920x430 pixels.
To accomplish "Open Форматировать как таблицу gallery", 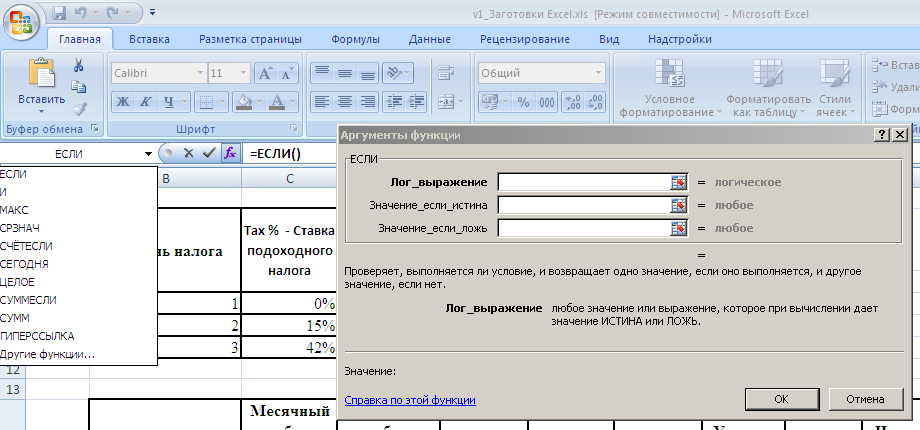I will [768, 88].
